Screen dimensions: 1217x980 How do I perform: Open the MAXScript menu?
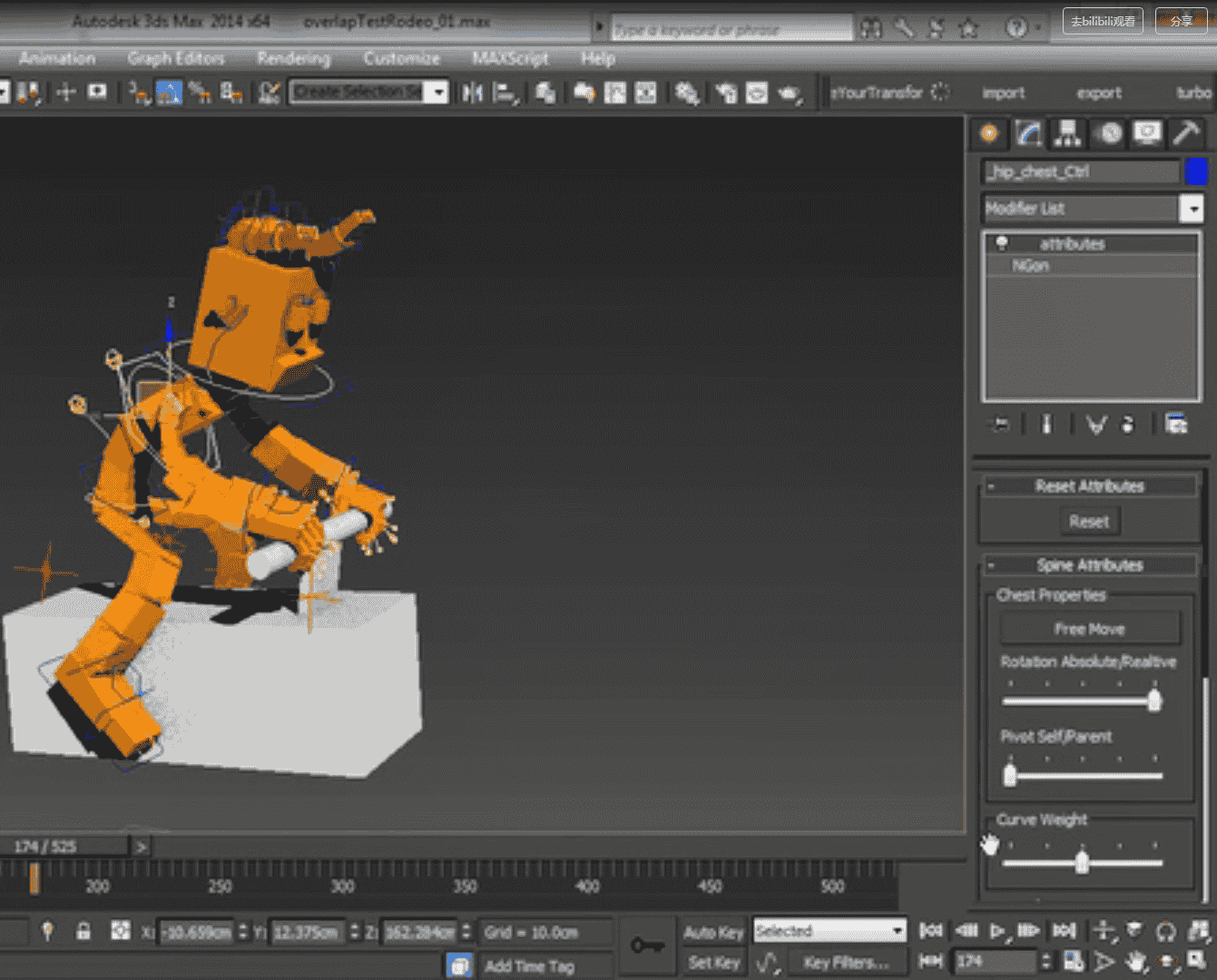click(510, 59)
